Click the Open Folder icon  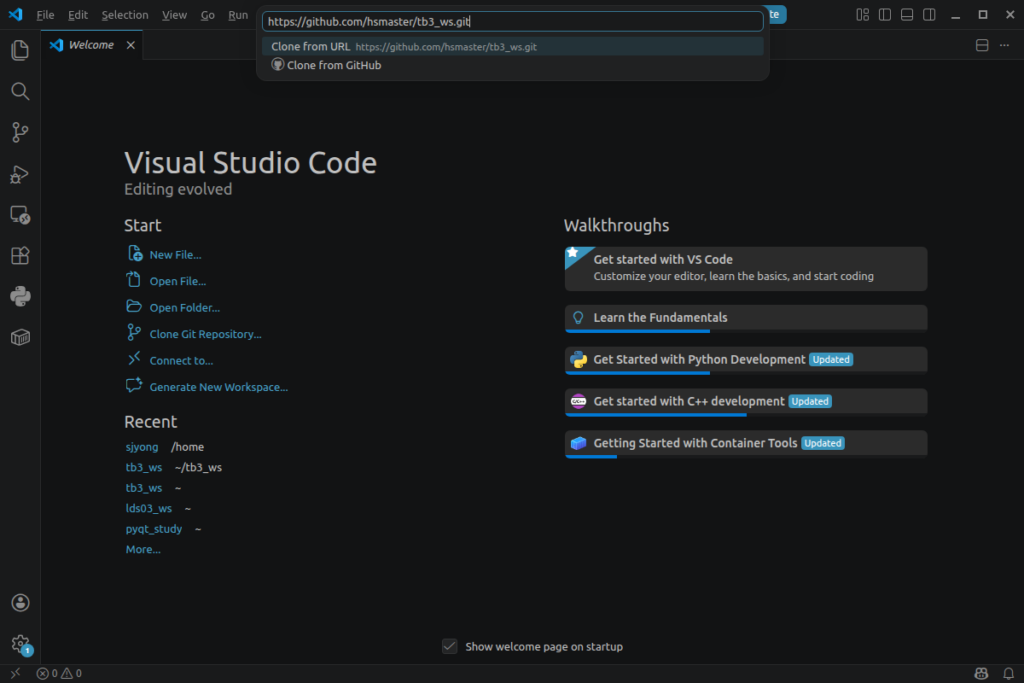134,306
